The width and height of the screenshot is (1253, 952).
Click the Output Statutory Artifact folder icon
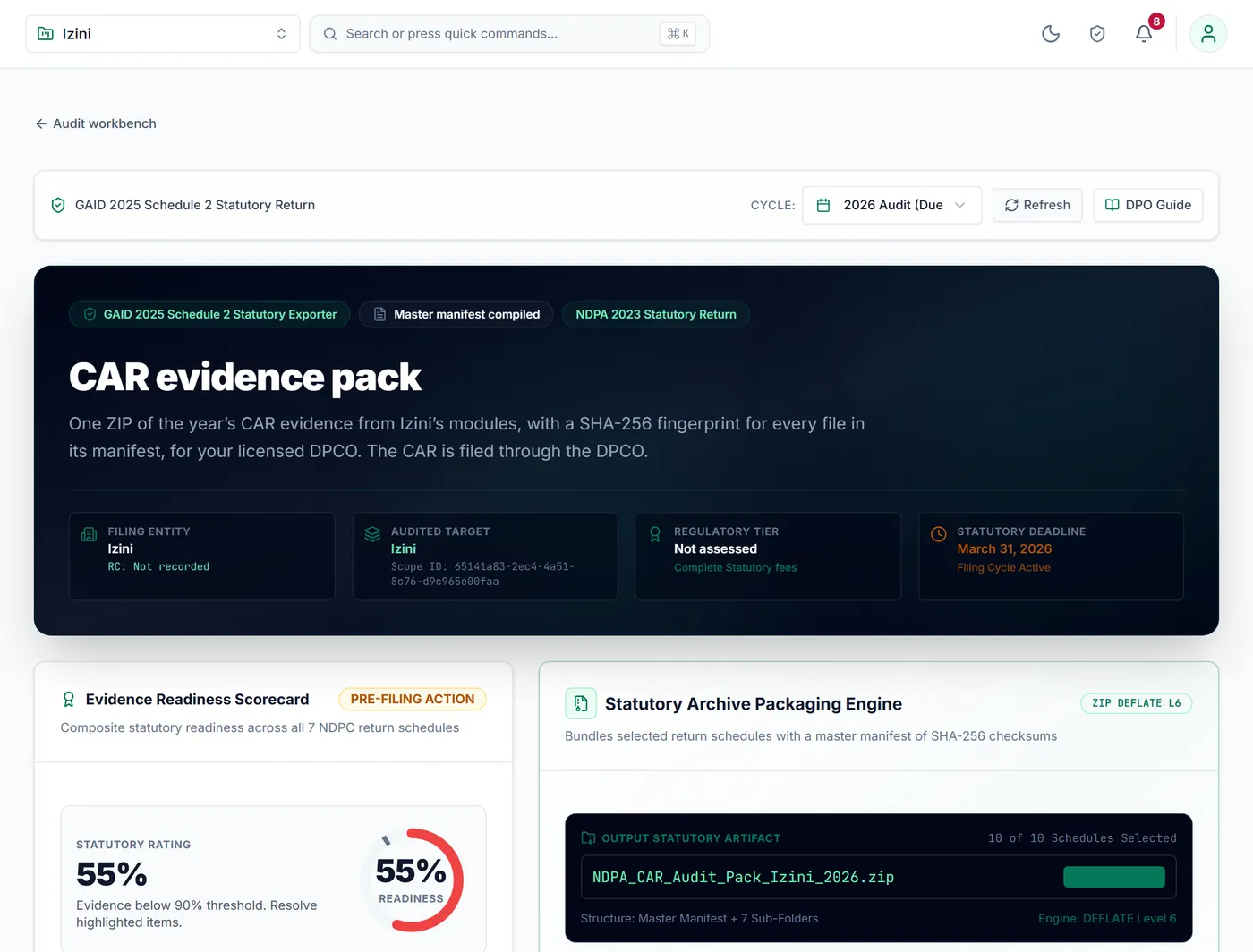pyautogui.click(x=588, y=838)
